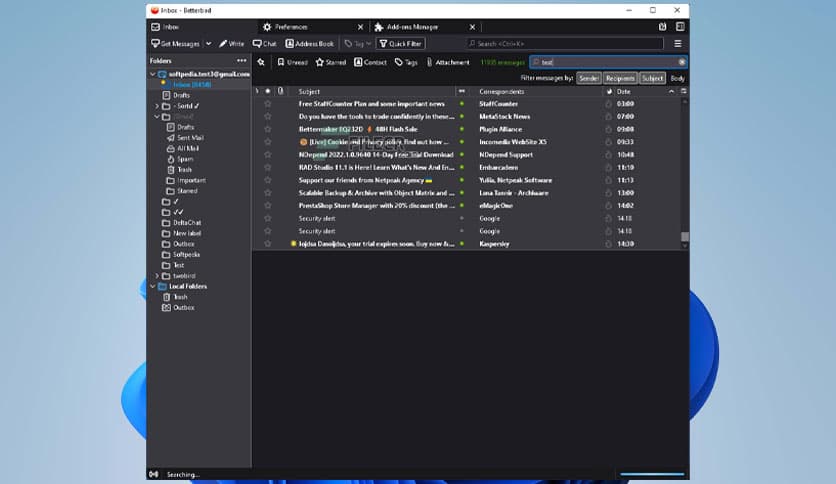Viewport: 836px width, 484px height.
Task: Toggle the pin icon to keep filters applied
Action: tap(261, 62)
